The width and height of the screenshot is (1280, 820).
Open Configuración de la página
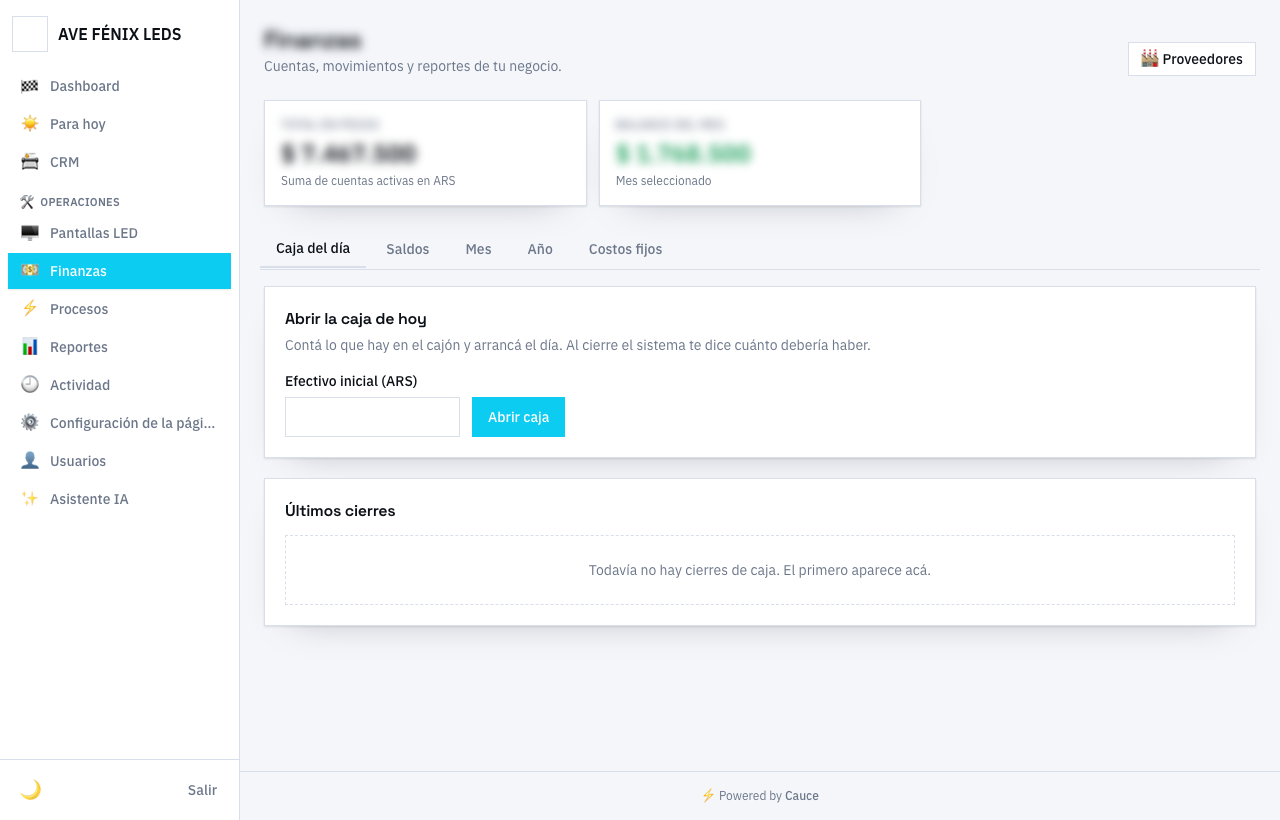coord(119,423)
